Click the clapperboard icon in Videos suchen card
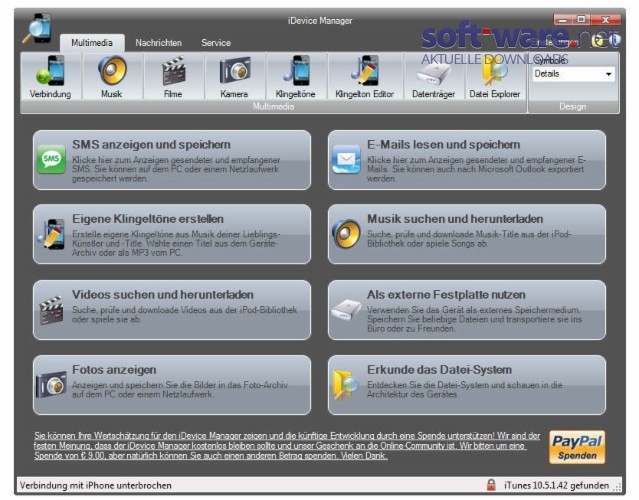Viewport: 639px width, 500px height. pyautogui.click(x=51, y=310)
